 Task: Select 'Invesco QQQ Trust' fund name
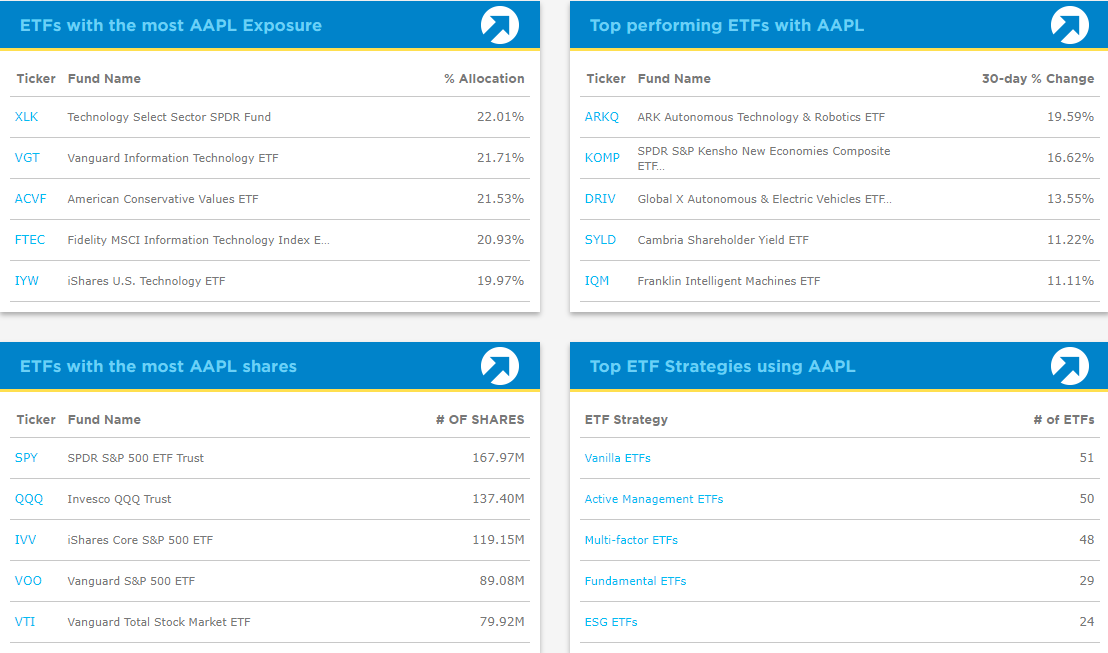point(119,499)
